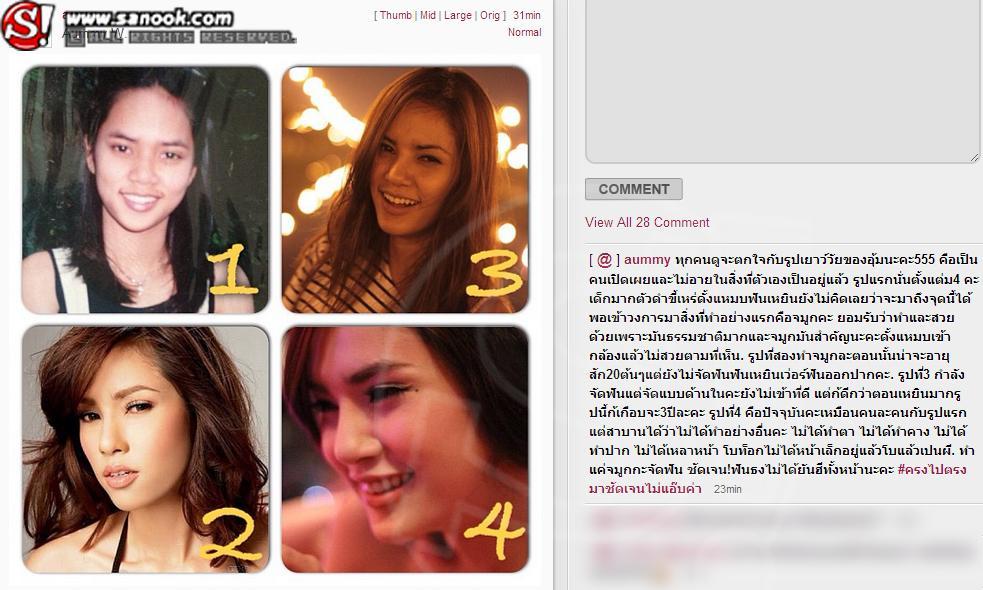Open photo number 2 in the collage
The width and height of the screenshot is (983, 590).
tap(145, 449)
